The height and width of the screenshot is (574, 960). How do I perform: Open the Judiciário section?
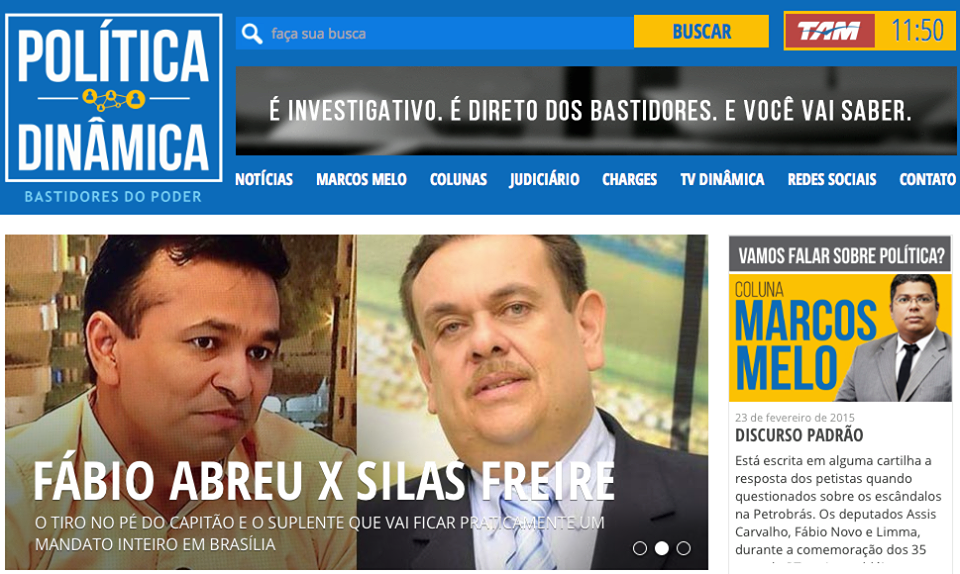(x=544, y=180)
